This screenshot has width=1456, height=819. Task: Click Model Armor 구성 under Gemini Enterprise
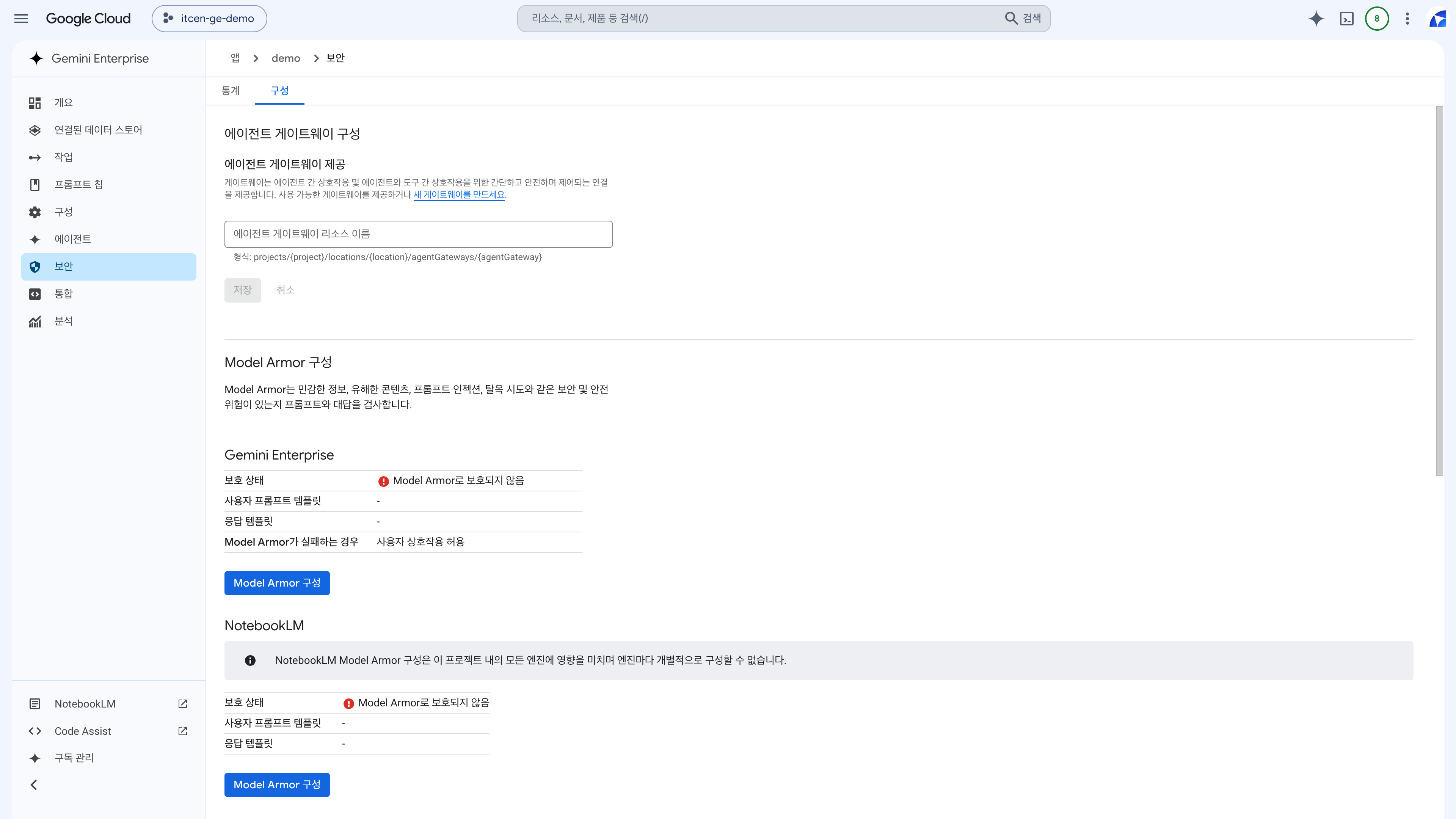(277, 583)
